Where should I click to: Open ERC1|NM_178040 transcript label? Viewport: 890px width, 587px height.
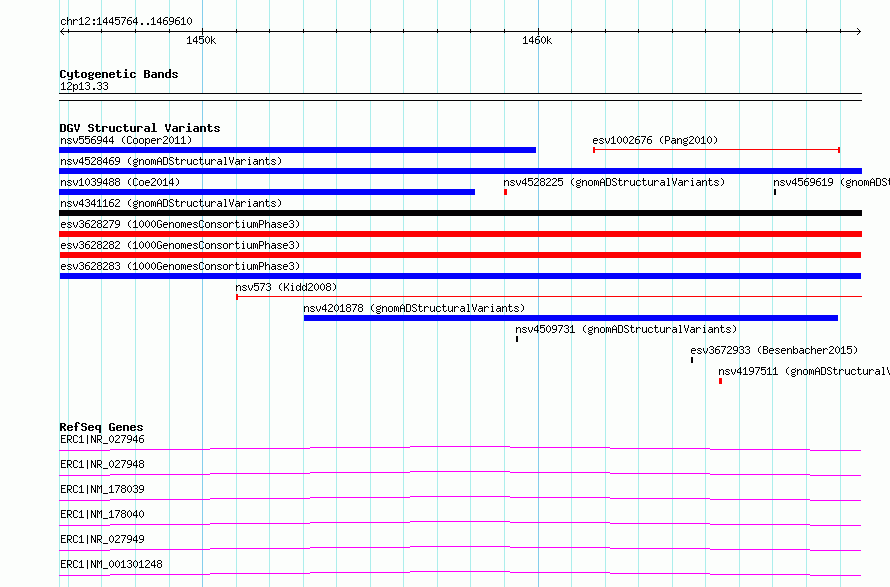click(x=102, y=514)
